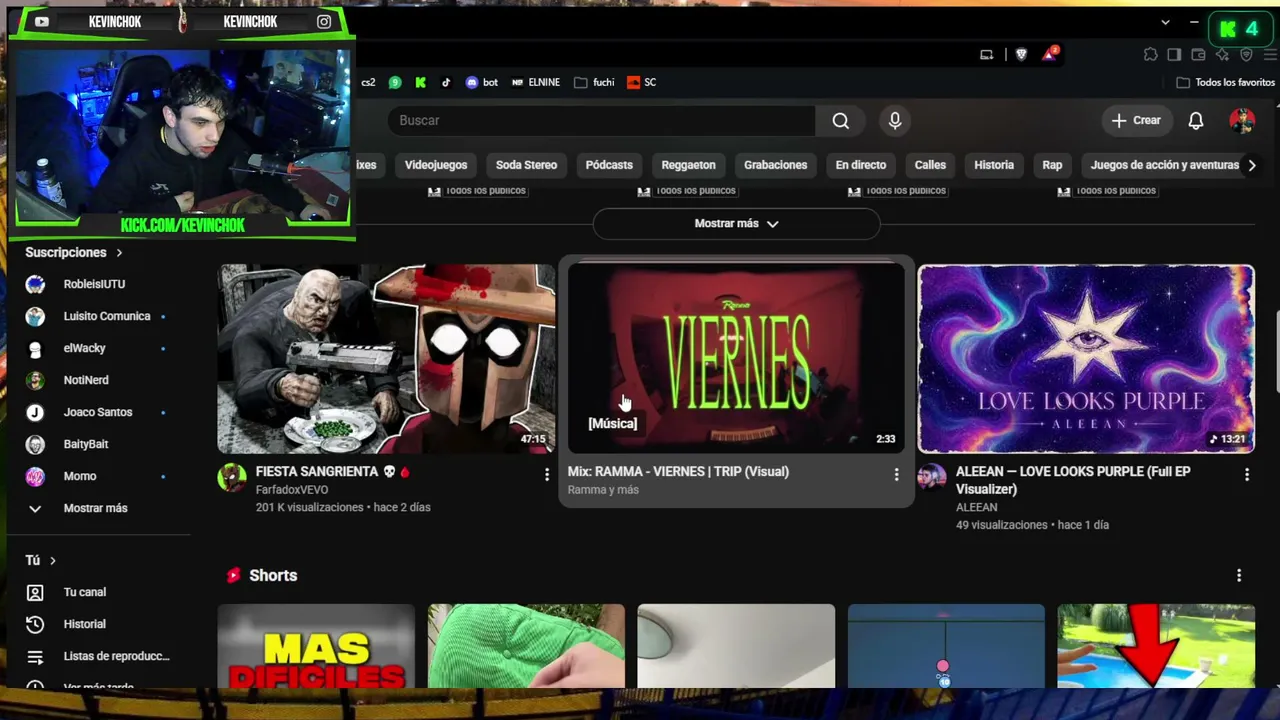Open the Todos los favoritos folder

click(1226, 83)
